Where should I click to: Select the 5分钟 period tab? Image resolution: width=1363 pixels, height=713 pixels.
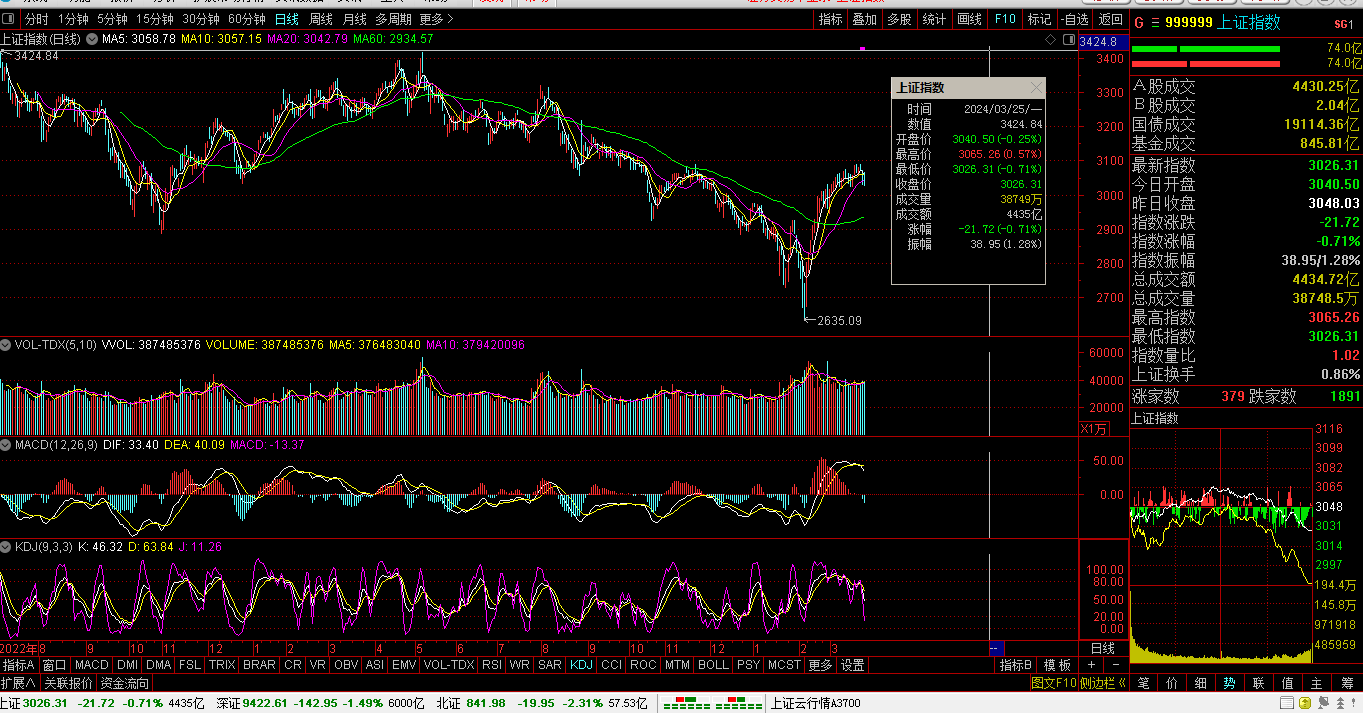tap(112, 19)
